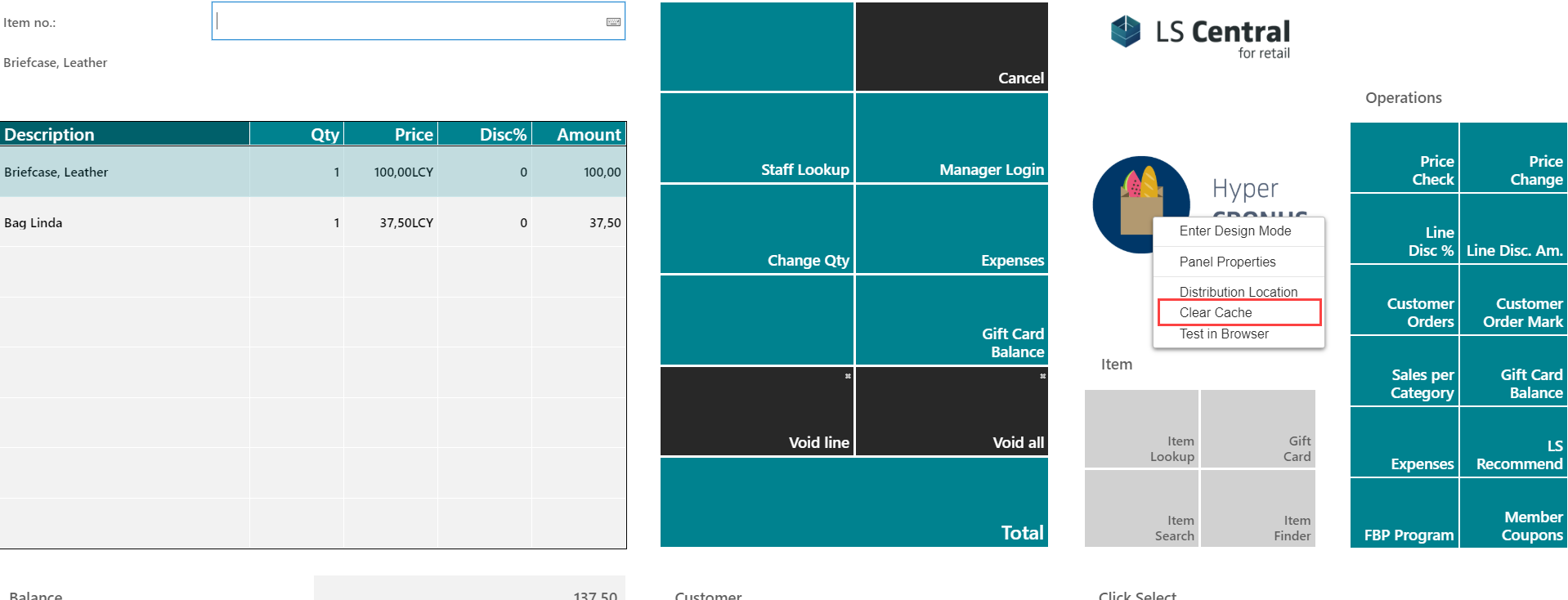The image size is (1568, 600).
Task: Click the Operations panel heading
Action: point(1404,98)
